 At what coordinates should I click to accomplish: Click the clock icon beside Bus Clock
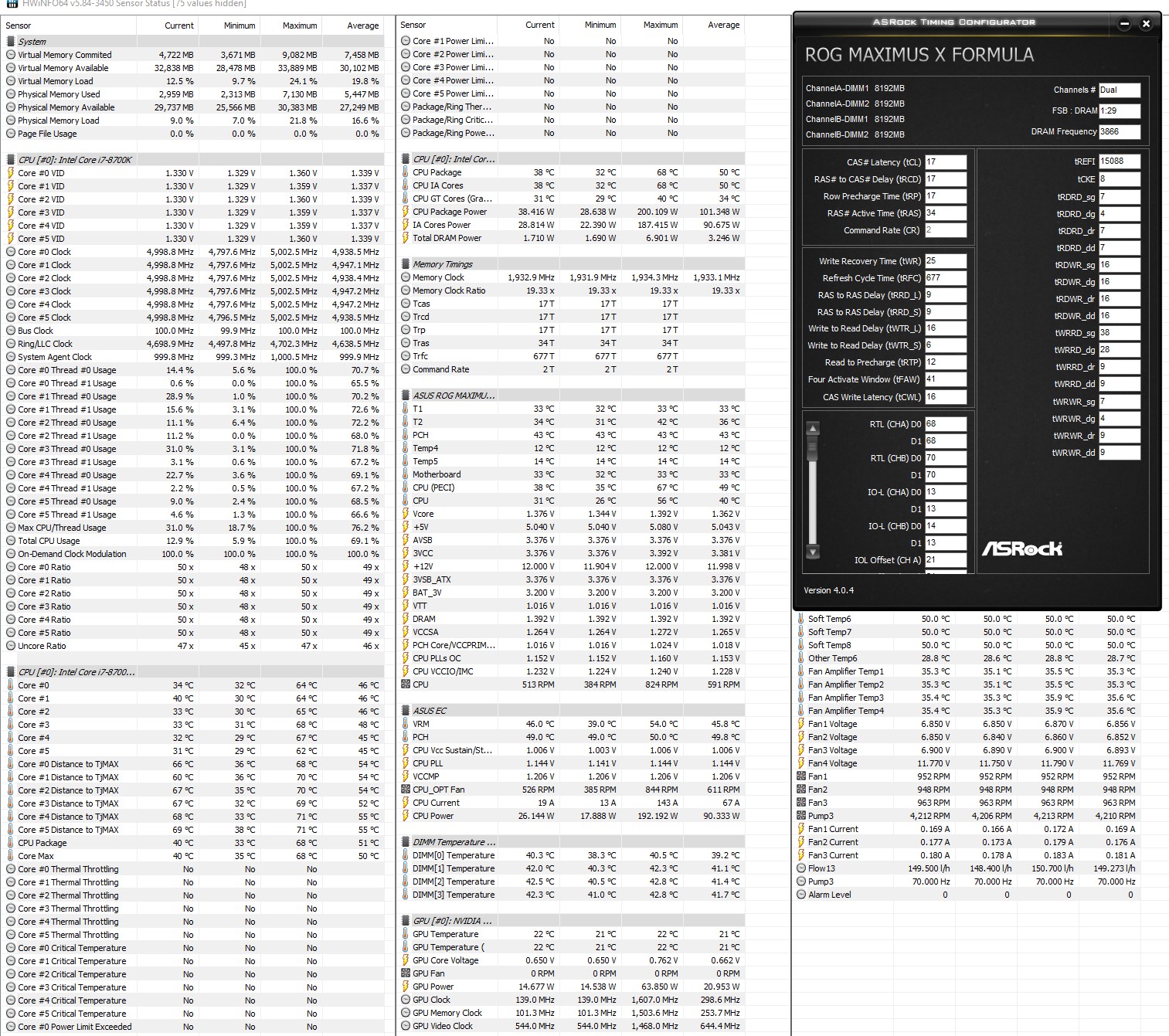tap(11, 331)
